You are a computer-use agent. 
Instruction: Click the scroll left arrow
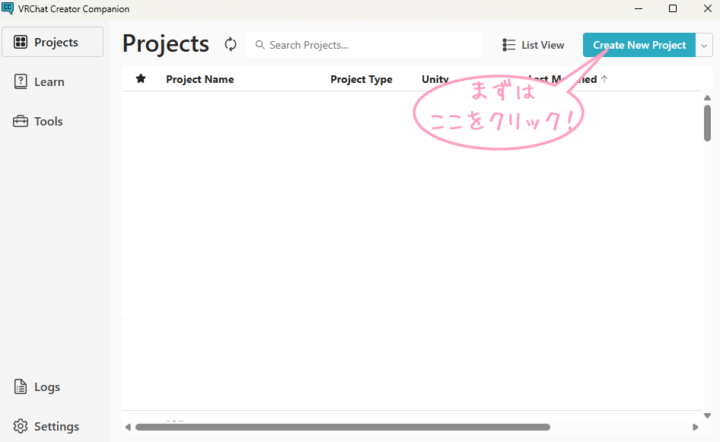click(x=128, y=427)
